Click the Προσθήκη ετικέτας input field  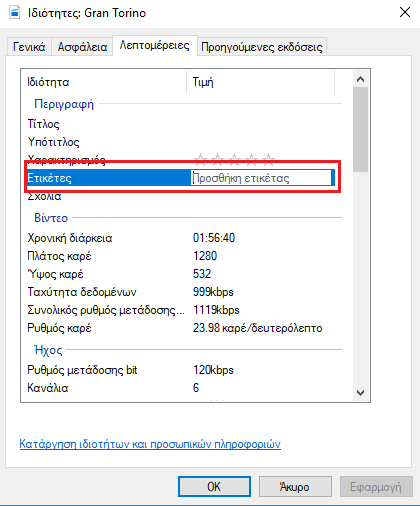pos(262,178)
